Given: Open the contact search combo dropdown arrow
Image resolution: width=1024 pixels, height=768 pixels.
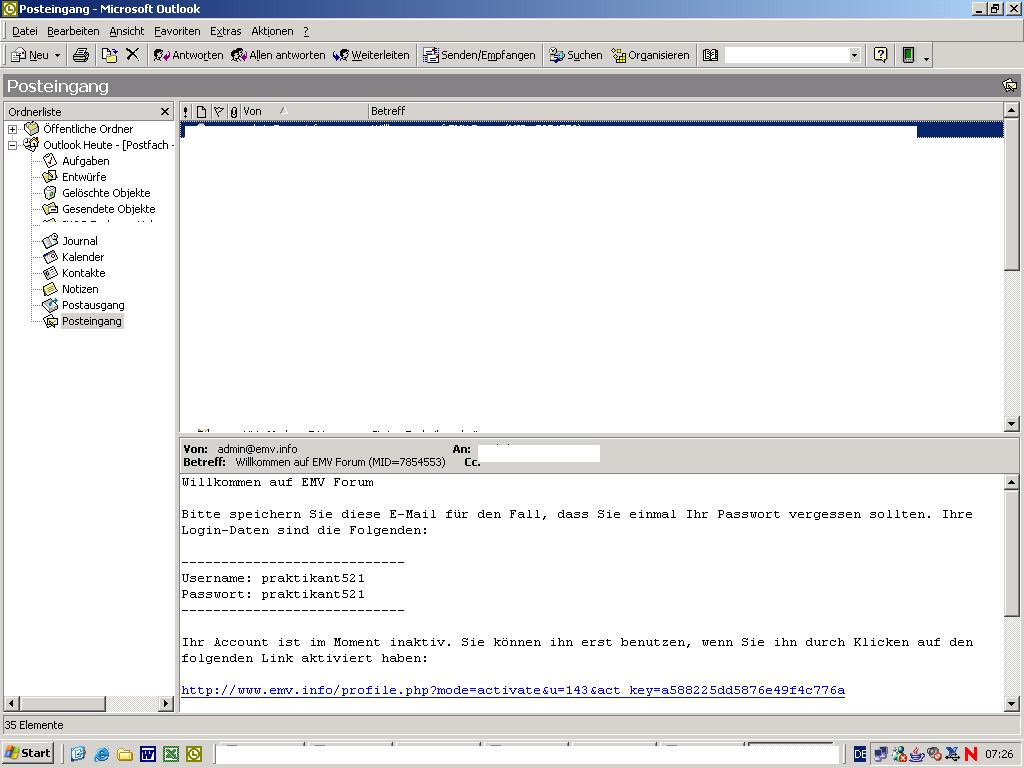Looking at the screenshot, I should (854, 56).
